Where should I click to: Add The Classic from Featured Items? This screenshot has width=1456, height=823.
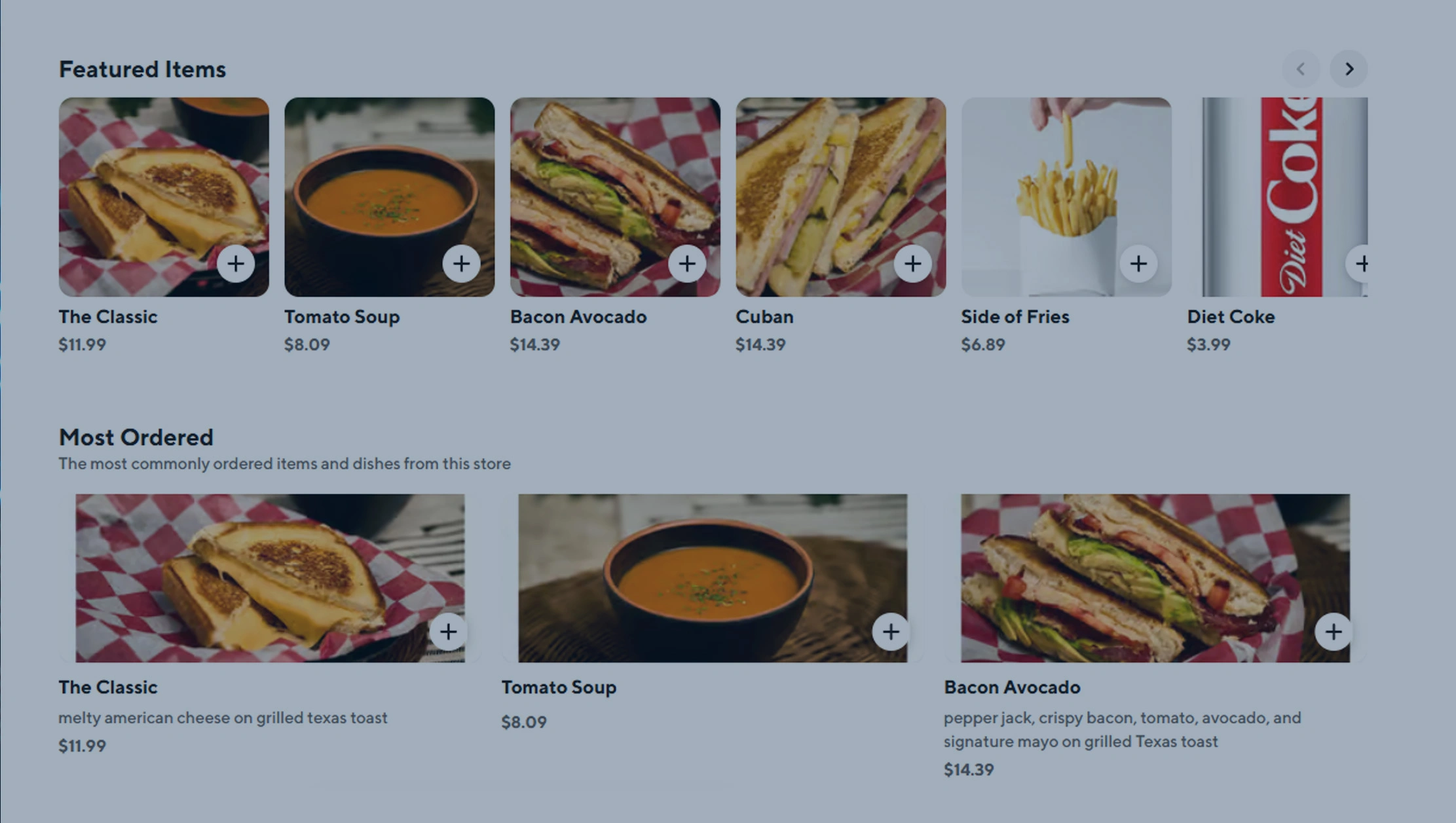236,264
